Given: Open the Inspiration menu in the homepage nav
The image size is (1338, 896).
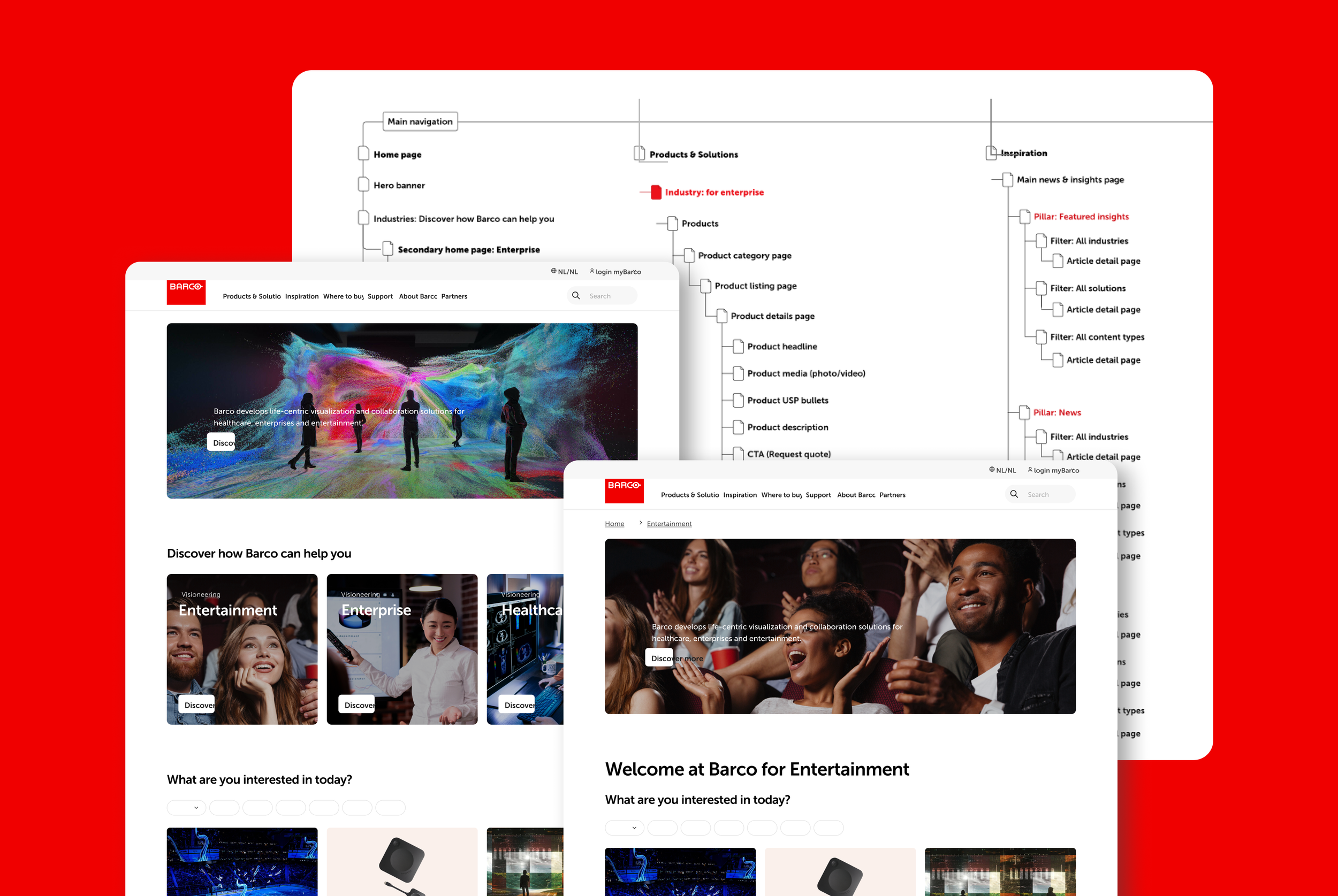Looking at the screenshot, I should [302, 296].
